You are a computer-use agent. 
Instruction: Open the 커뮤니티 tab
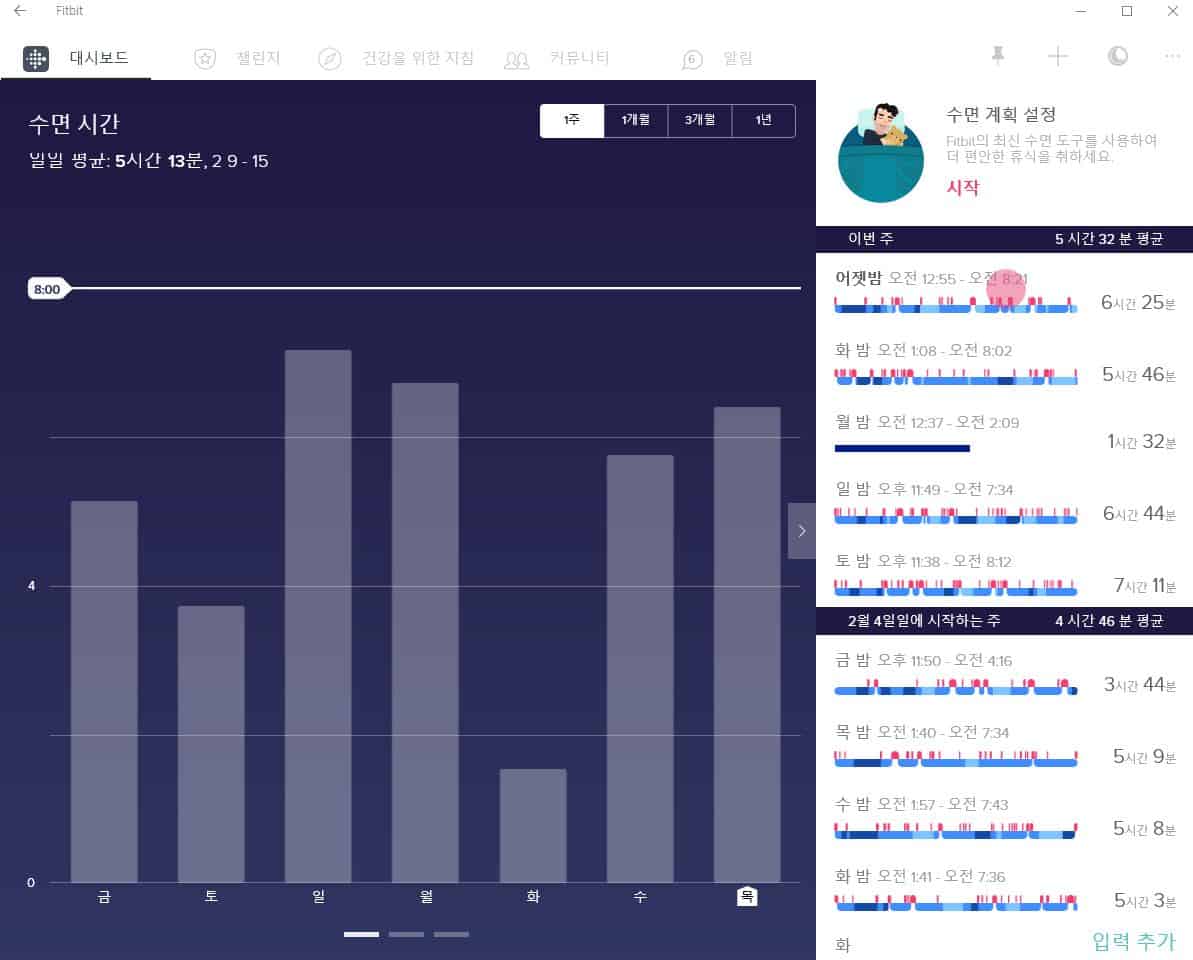(579, 58)
